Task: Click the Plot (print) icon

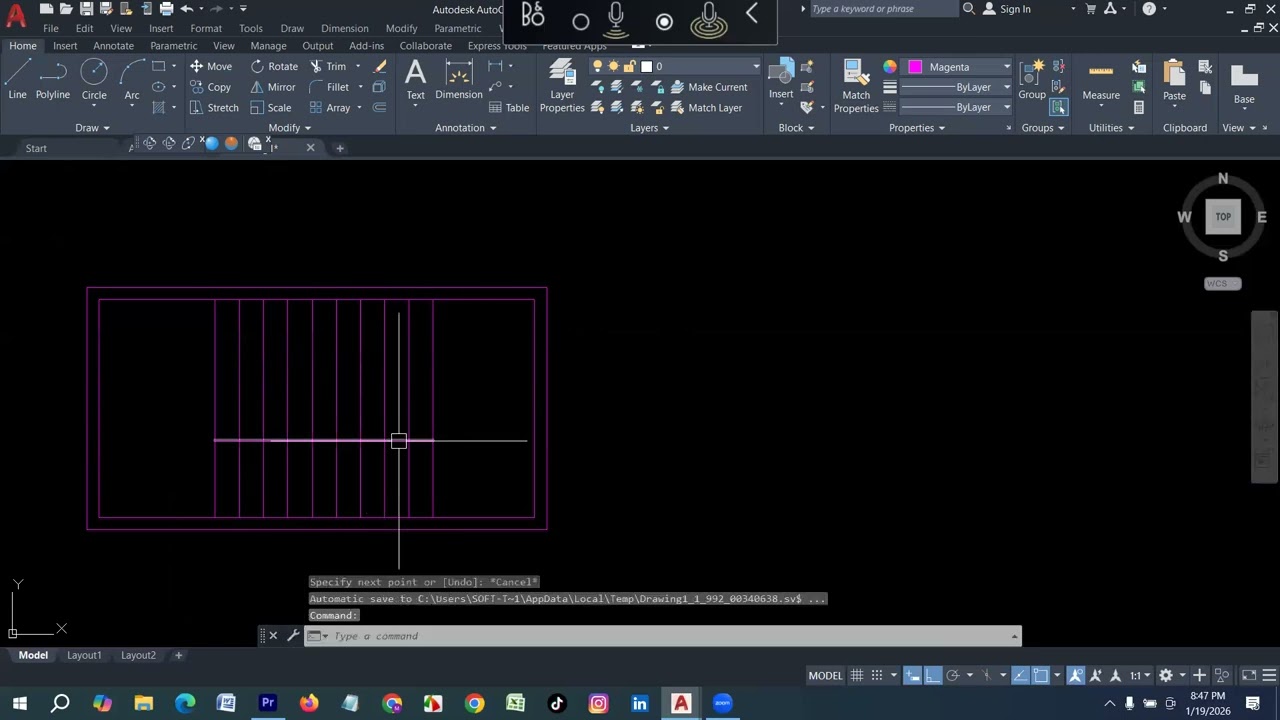Action: coord(166,9)
